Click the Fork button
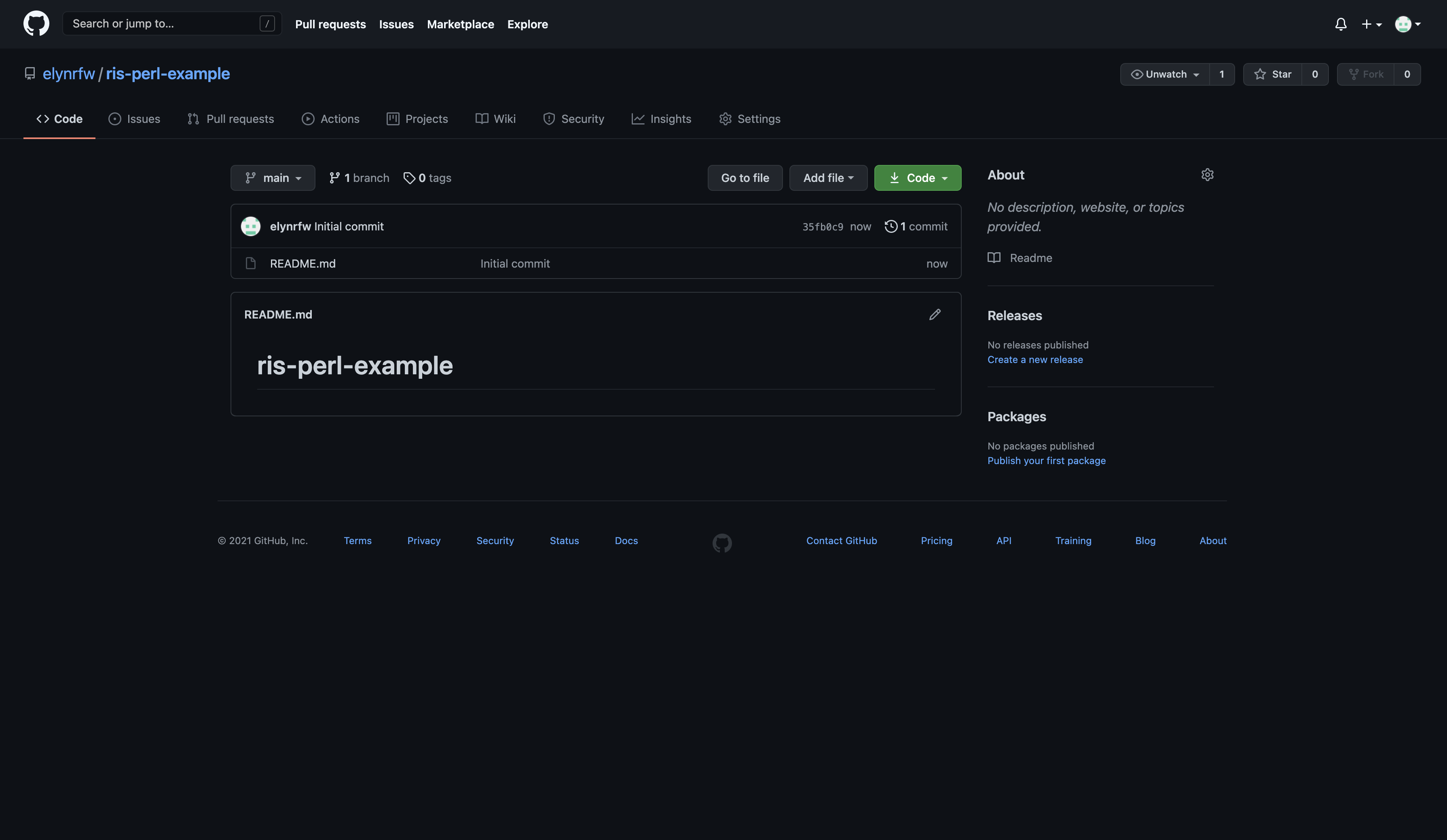The width and height of the screenshot is (1447, 840). [1365, 74]
